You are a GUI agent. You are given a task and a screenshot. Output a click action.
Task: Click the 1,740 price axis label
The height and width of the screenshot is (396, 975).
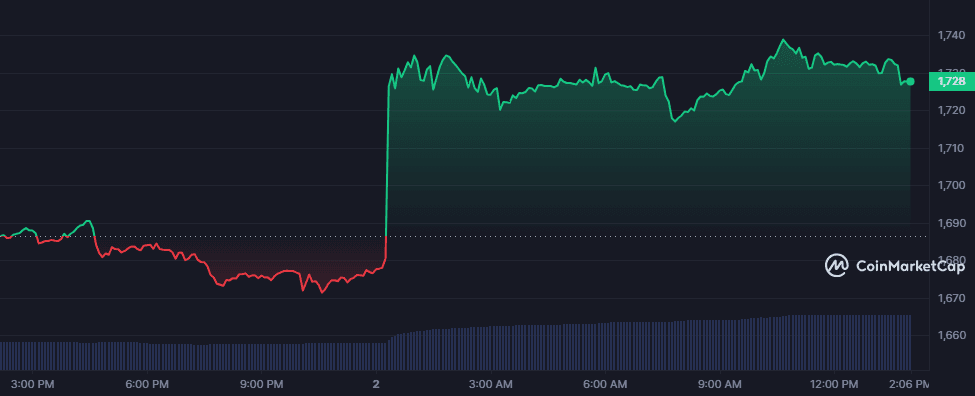point(951,36)
